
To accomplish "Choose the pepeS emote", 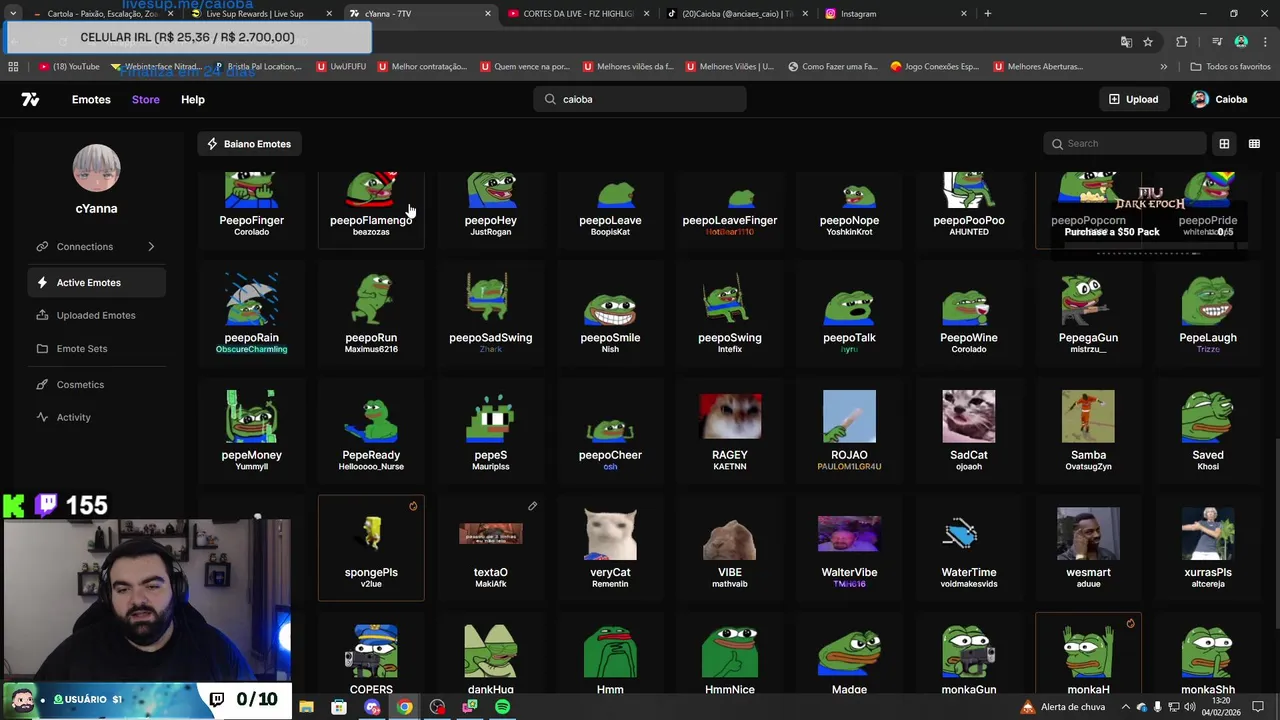I will point(491,430).
